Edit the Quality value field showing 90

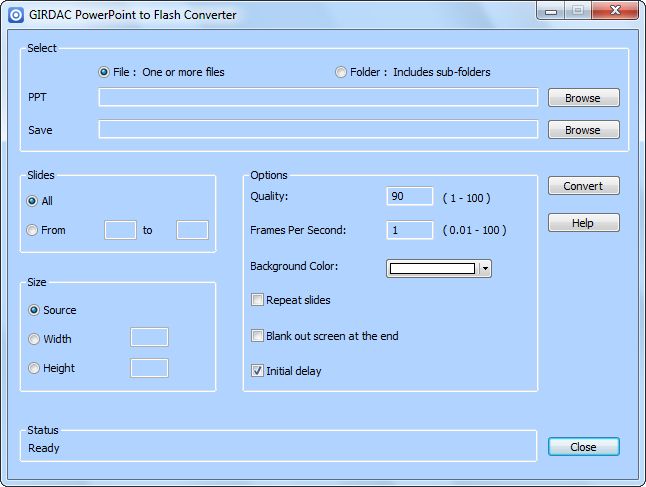[x=410, y=196]
